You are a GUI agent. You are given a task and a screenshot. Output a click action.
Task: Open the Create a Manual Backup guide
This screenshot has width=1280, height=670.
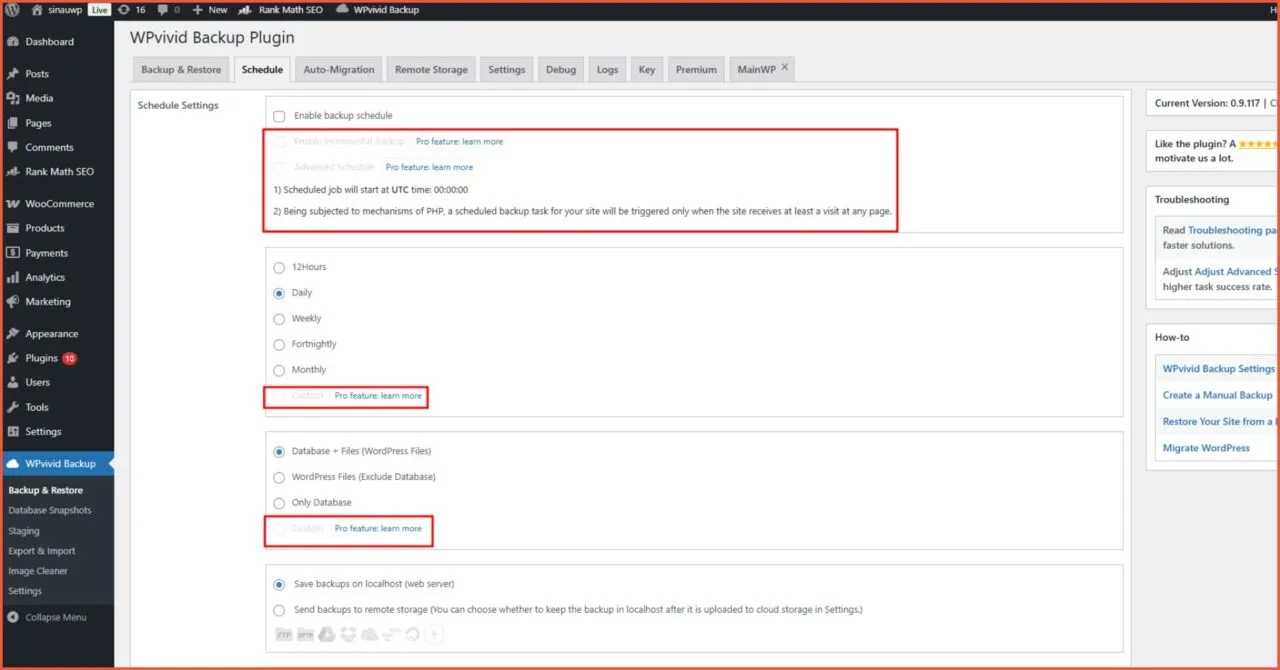click(1217, 394)
